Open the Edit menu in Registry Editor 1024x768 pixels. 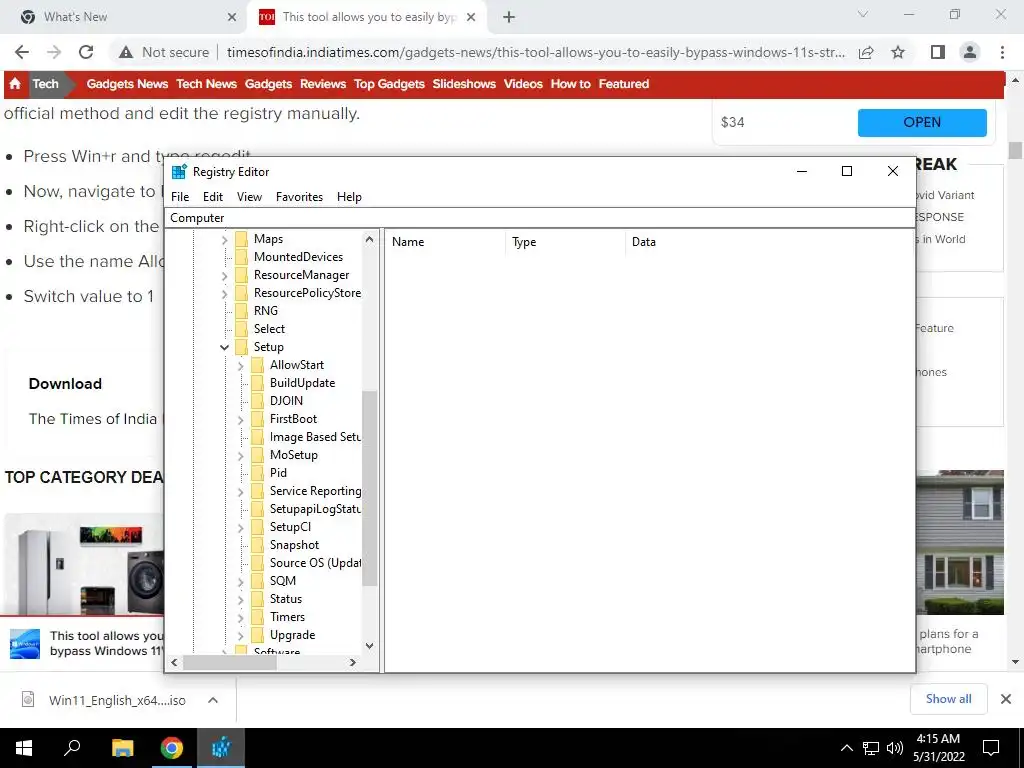coord(213,197)
